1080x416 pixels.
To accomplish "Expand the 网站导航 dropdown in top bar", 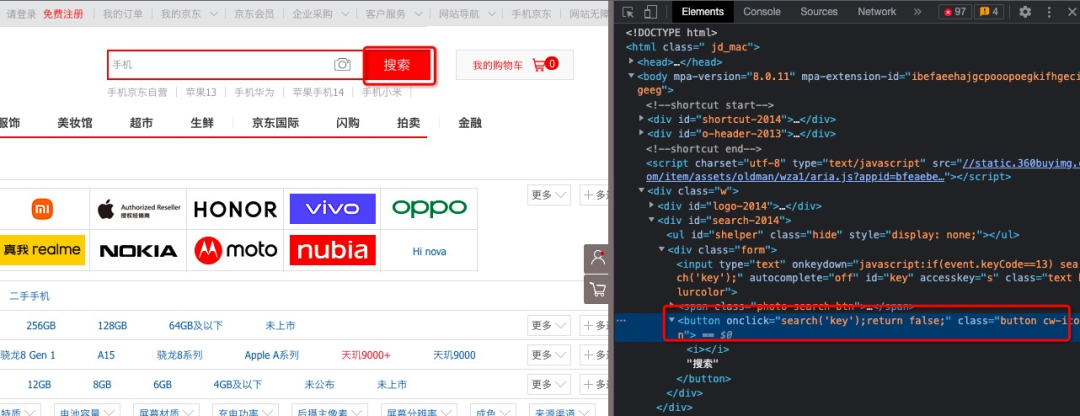I will coord(468,14).
